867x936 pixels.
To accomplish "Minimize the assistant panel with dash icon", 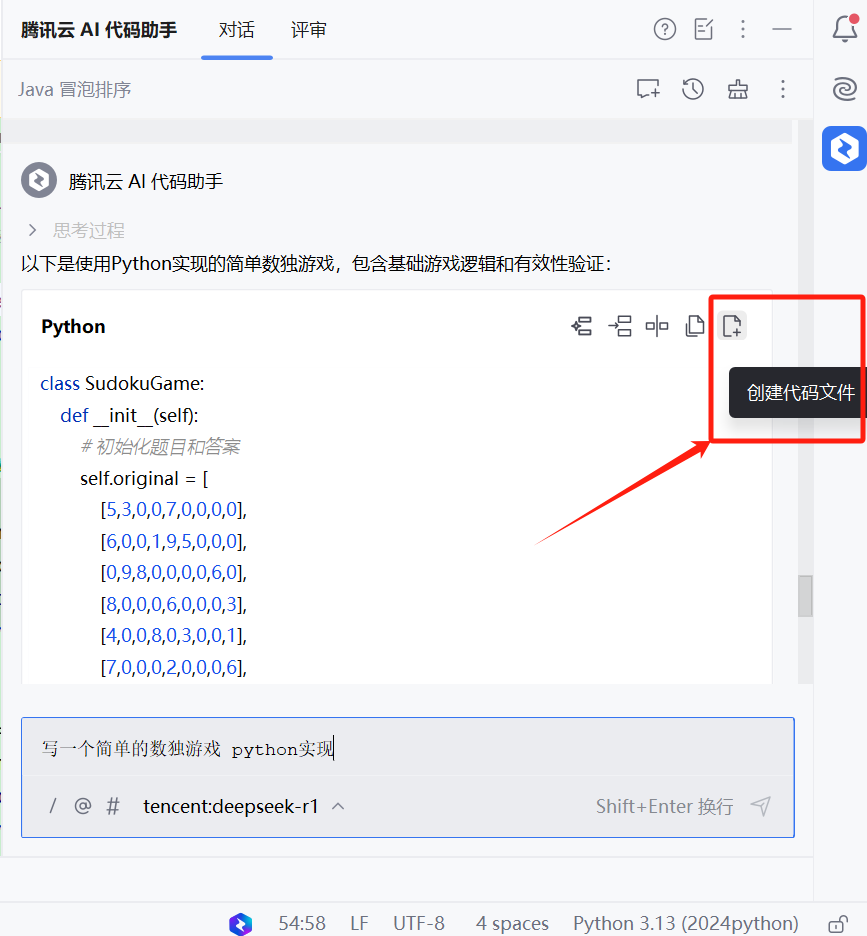I will 782,29.
